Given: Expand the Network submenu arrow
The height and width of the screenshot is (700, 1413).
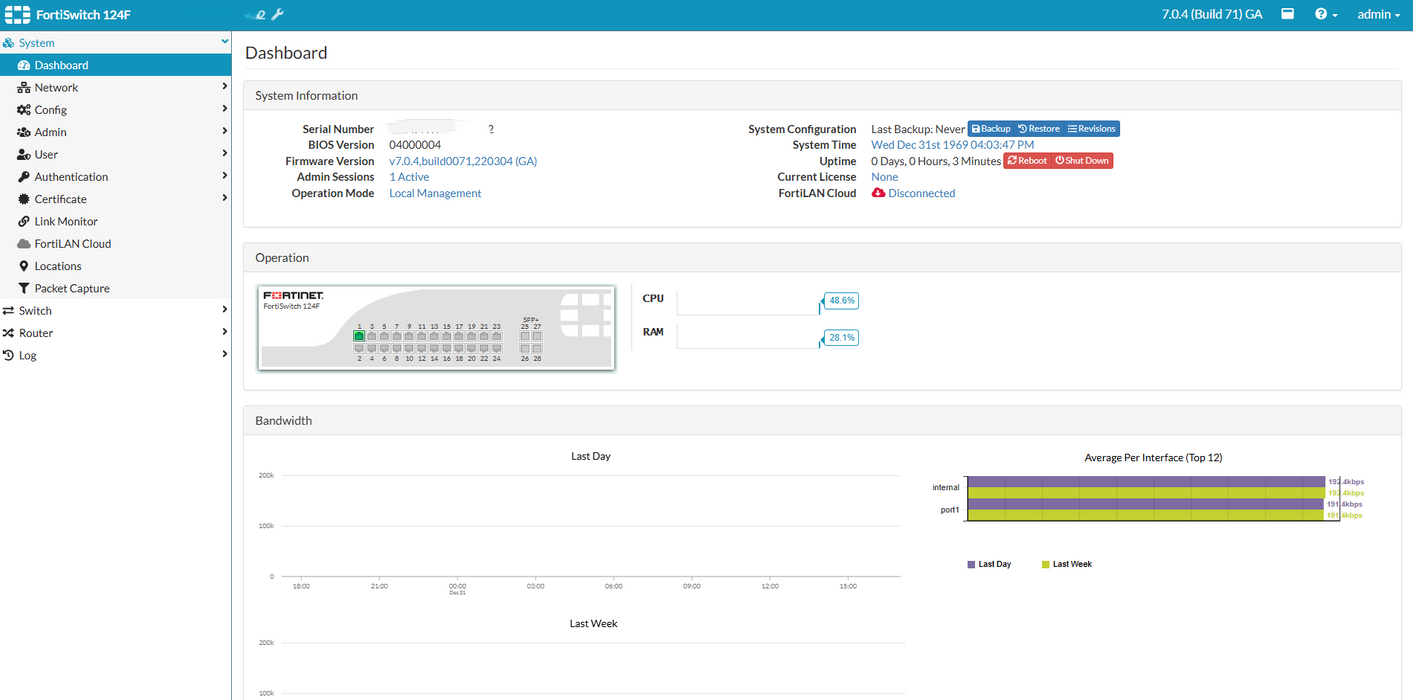Looking at the screenshot, I should [x=225, y=87].
